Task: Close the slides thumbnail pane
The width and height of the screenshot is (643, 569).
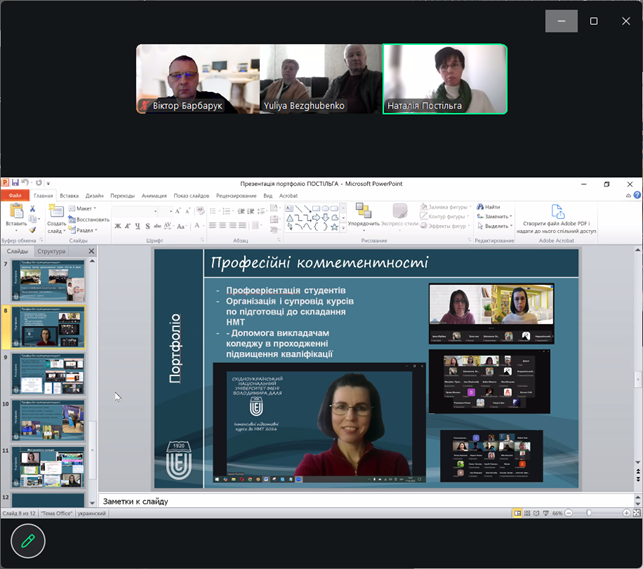Action: 91,251
